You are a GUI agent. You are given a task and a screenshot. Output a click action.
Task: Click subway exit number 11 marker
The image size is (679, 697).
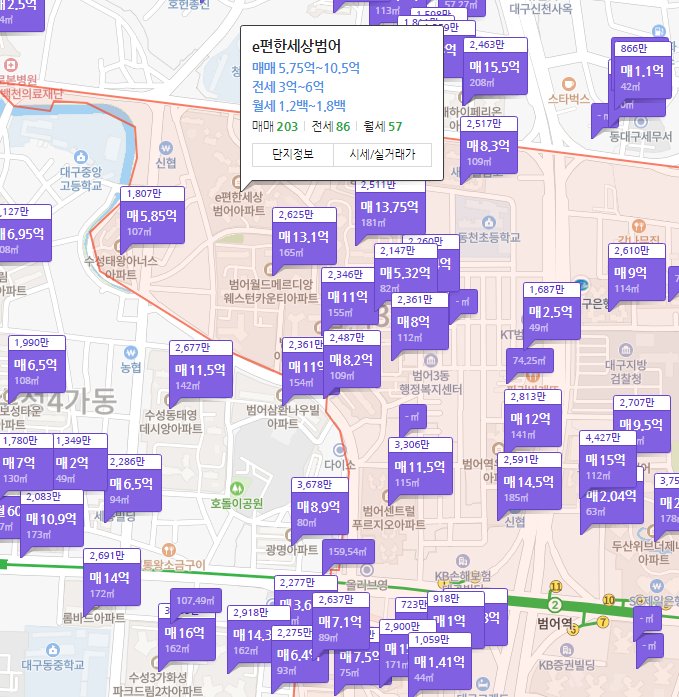point(556,587)
